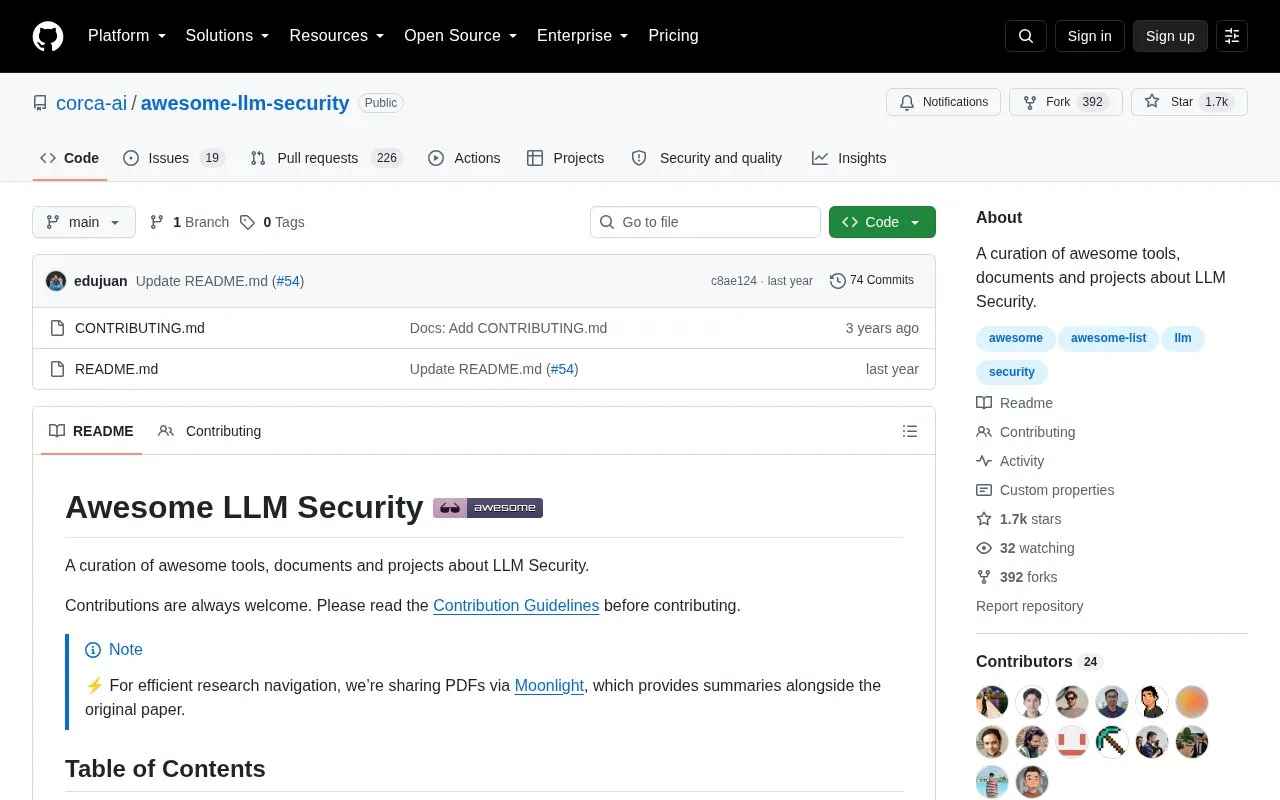Open the Contributors 24 heading link
This screenshot has height=800, width=1280.
[1038, 661]
